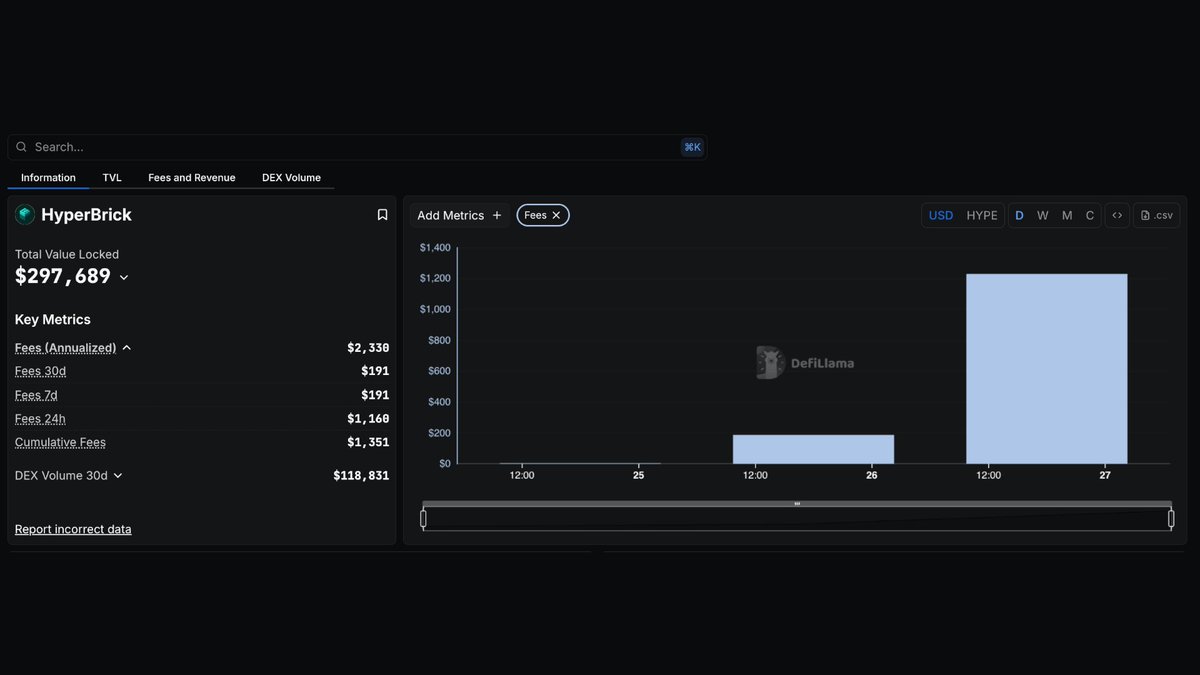Image resolution: width=1200 pixels, height=675 pixels.
Task: Click the Key Metrics heading
Action: (53, 320)
